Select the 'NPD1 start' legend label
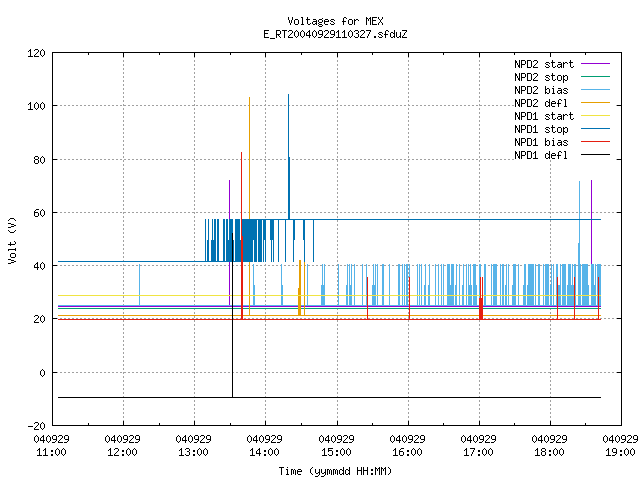The image size is (640, 480). click(x=544, y=116)
